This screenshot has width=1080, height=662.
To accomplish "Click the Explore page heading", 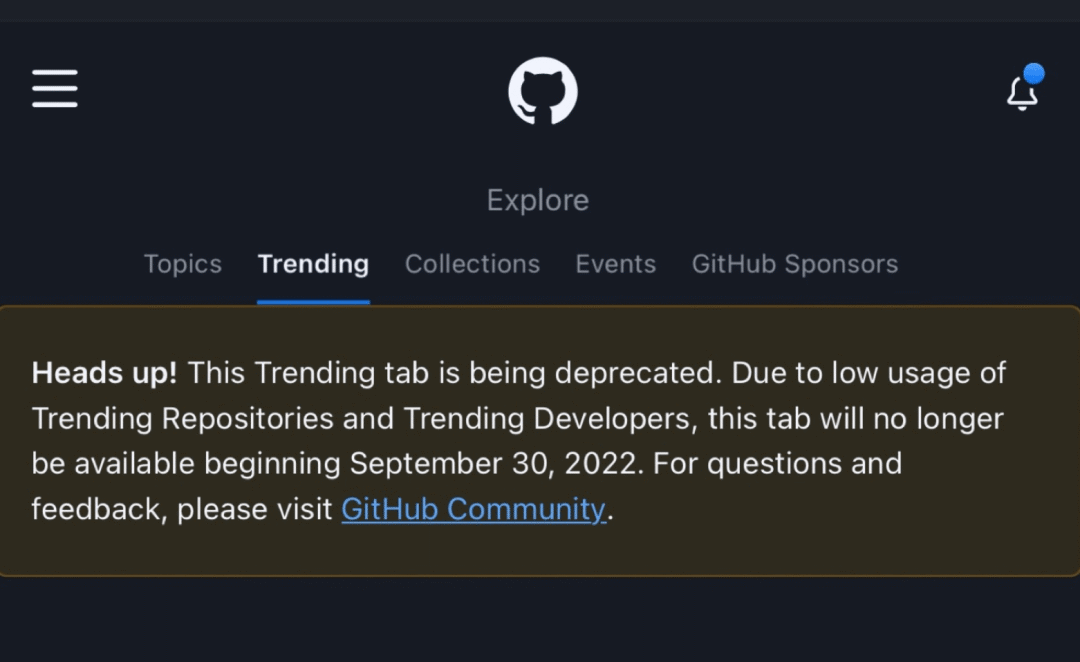I will pyautogui.click(x=538, y=200).
